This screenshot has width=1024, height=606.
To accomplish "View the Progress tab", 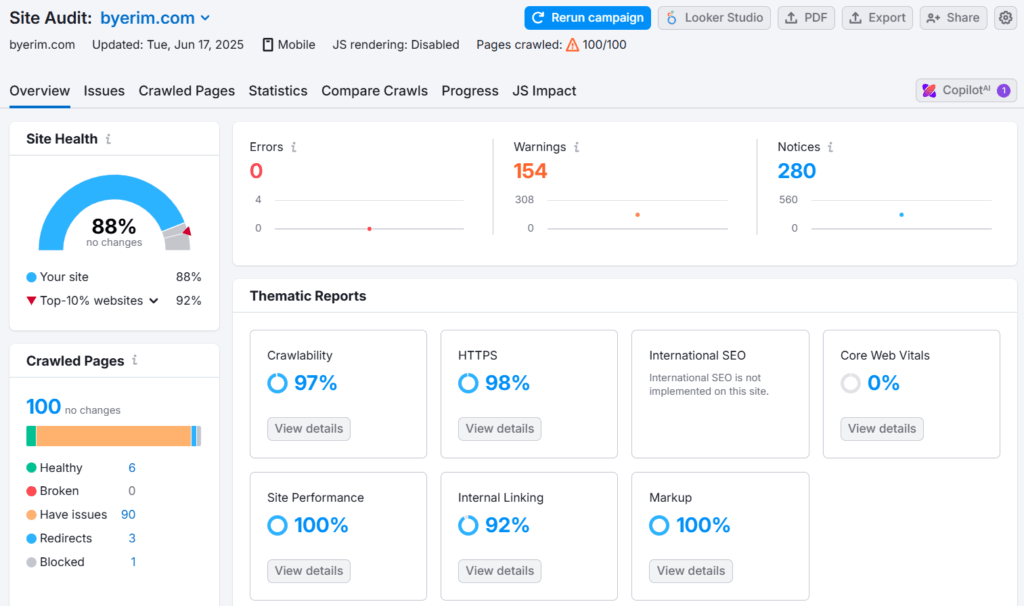I will [x=470, y=91].
